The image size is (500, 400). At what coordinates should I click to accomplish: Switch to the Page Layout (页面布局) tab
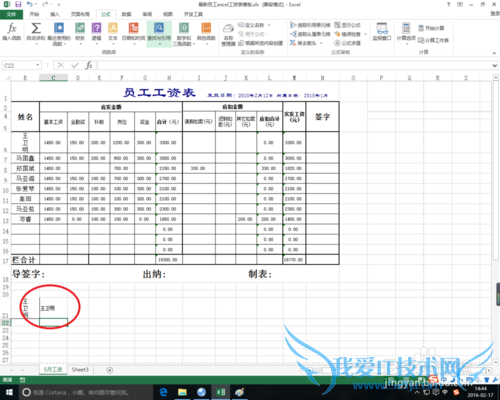point(80,14)
